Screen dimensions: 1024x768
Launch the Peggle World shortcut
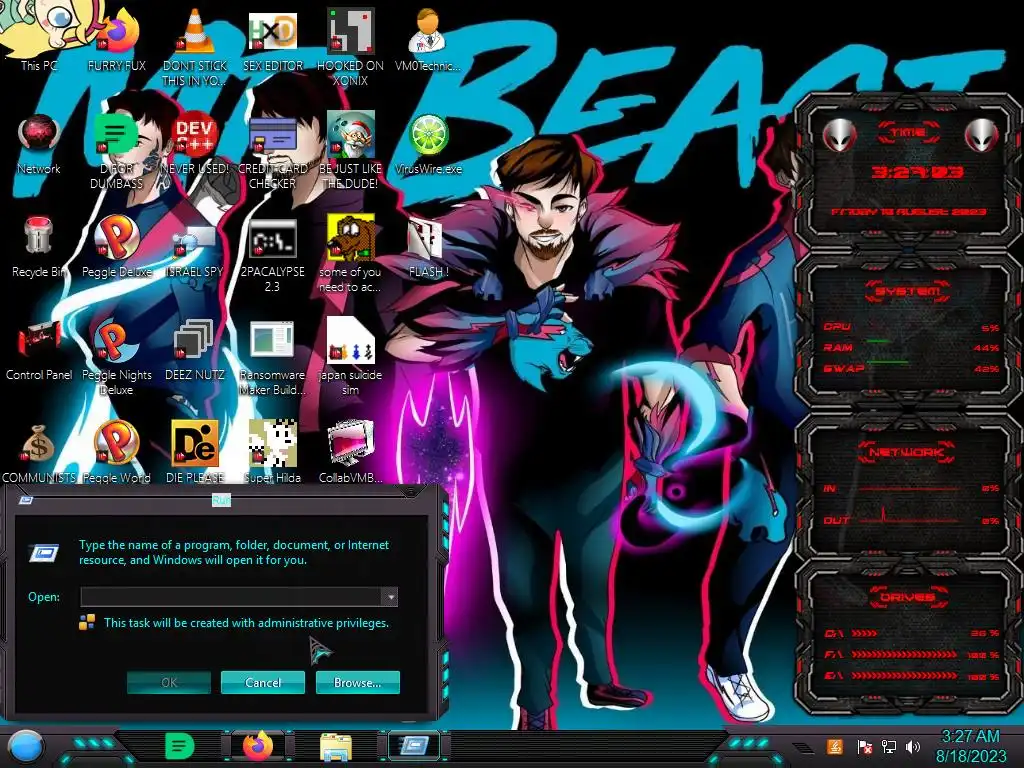pyautogui.click(x=116, y=452)
